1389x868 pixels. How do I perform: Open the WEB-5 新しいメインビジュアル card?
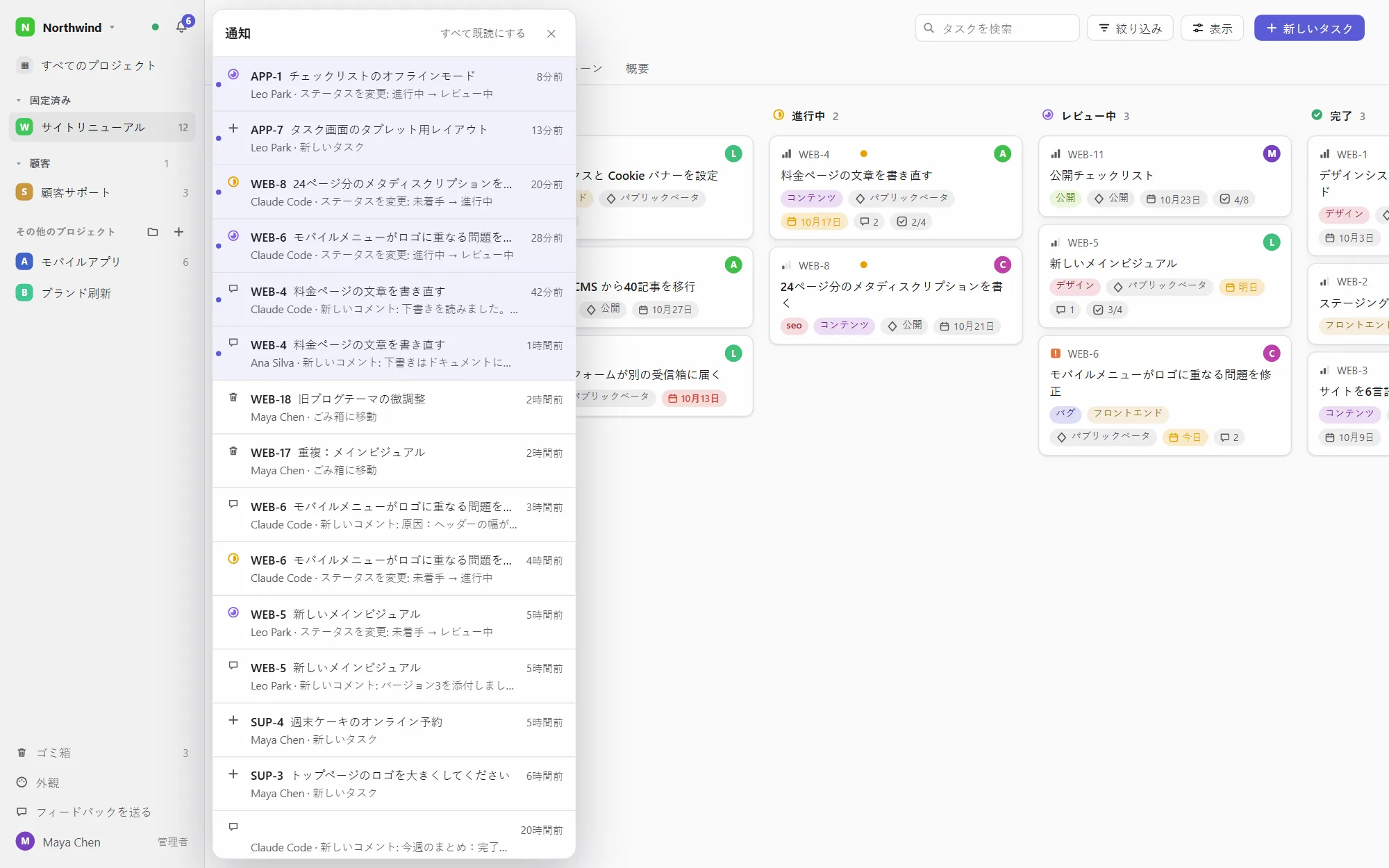[1165, 275]
